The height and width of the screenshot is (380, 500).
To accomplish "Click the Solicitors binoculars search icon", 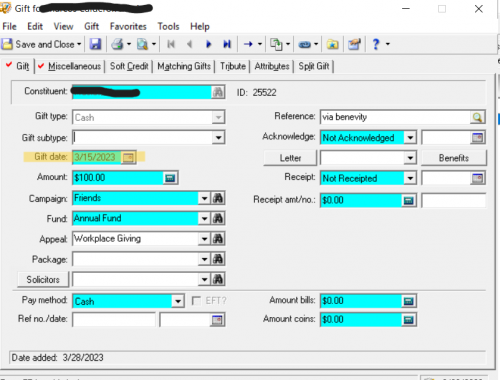I will (x=218, y=279).
